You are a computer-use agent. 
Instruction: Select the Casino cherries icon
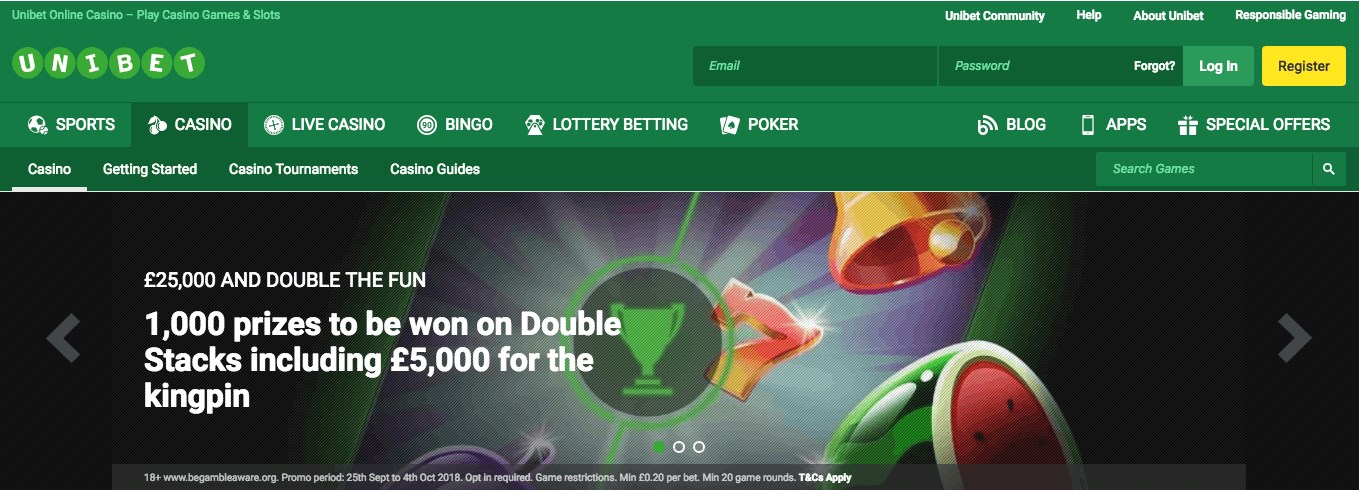(x=157, y=125)
